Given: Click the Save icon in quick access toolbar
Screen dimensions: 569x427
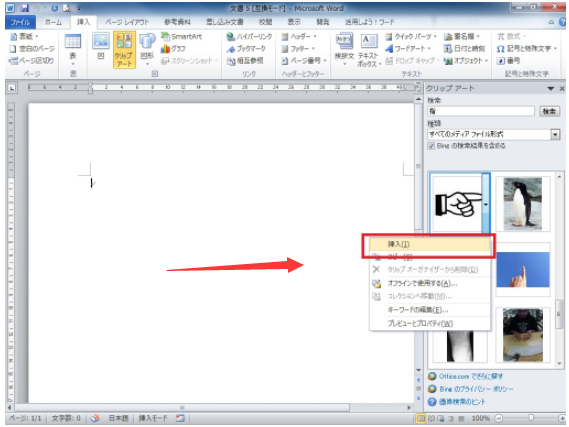Looking at the screenshot, I should (25, 8).
